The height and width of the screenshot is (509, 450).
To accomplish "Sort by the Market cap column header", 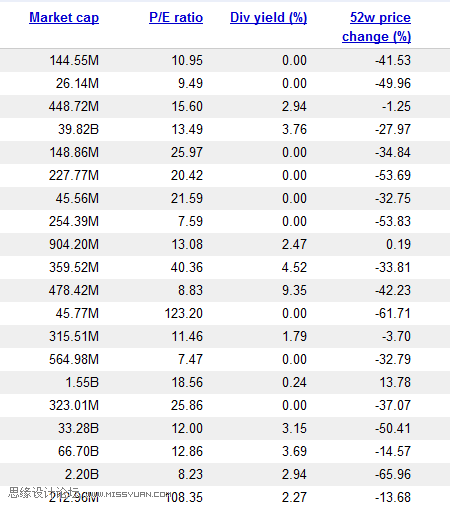I will click(x=64, y=17).
